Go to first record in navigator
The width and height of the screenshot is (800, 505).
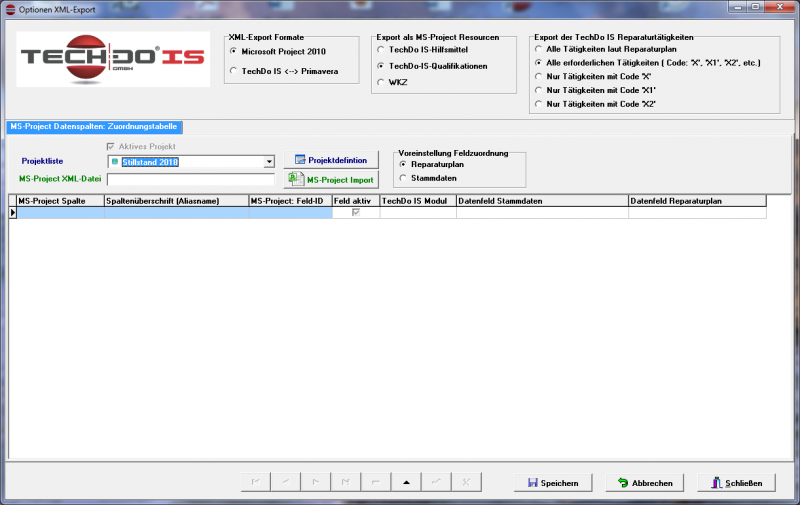[x=256, y=482]
